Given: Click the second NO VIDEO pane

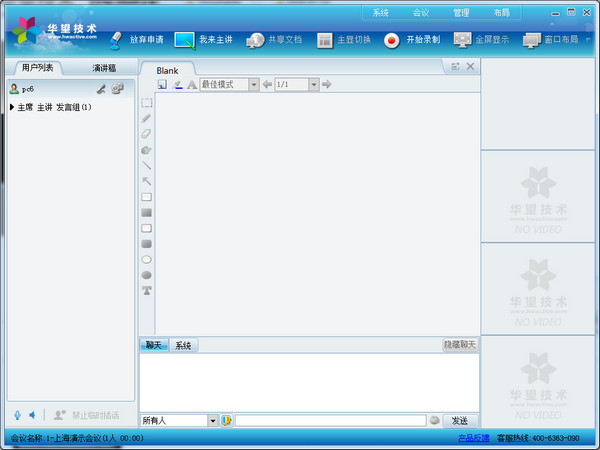Looking at the screenshot, I should 538,289.
